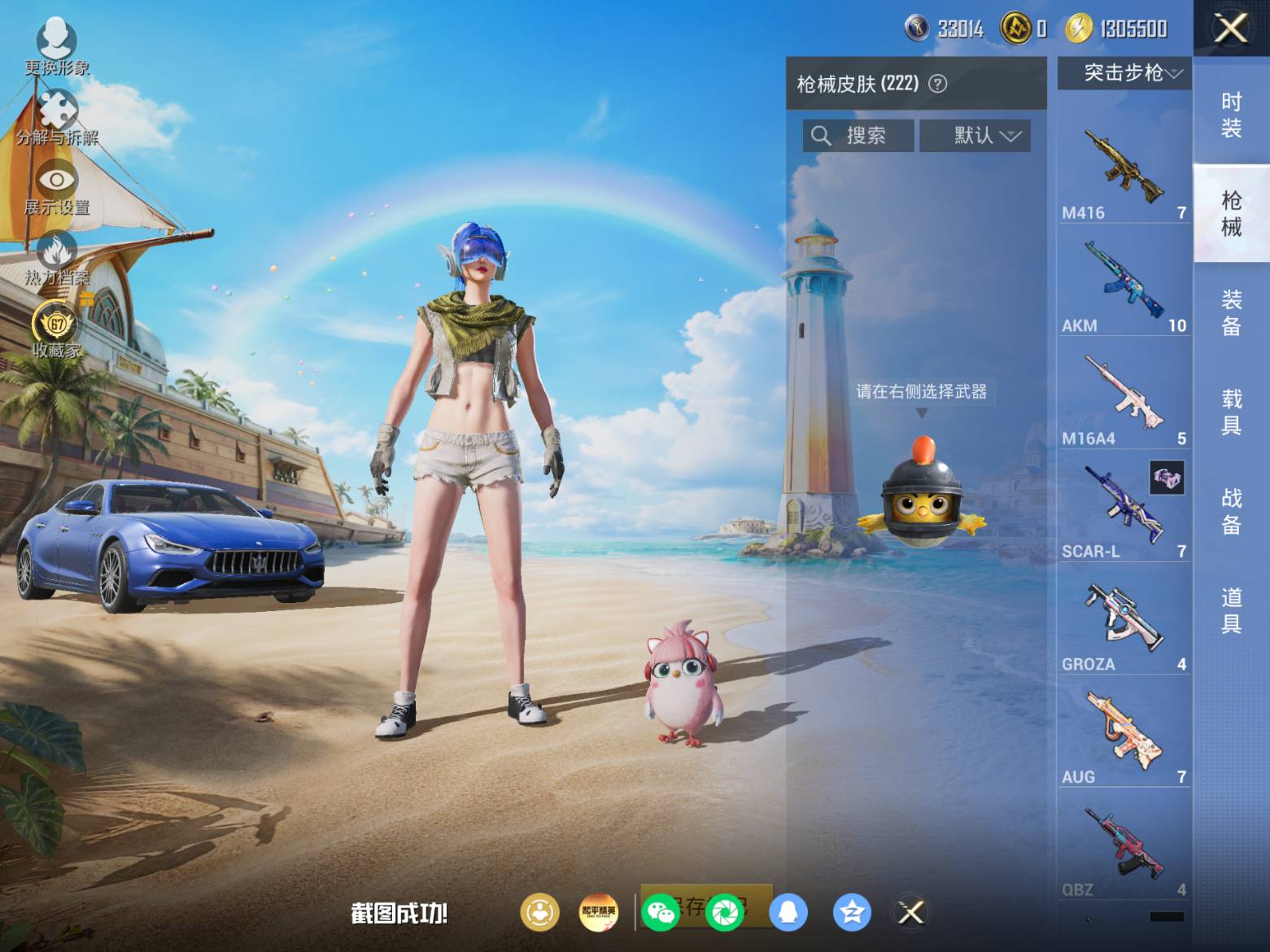1270x952 pixels.
Task: Switch to the 战备 tab
Action: point(1232,511)
